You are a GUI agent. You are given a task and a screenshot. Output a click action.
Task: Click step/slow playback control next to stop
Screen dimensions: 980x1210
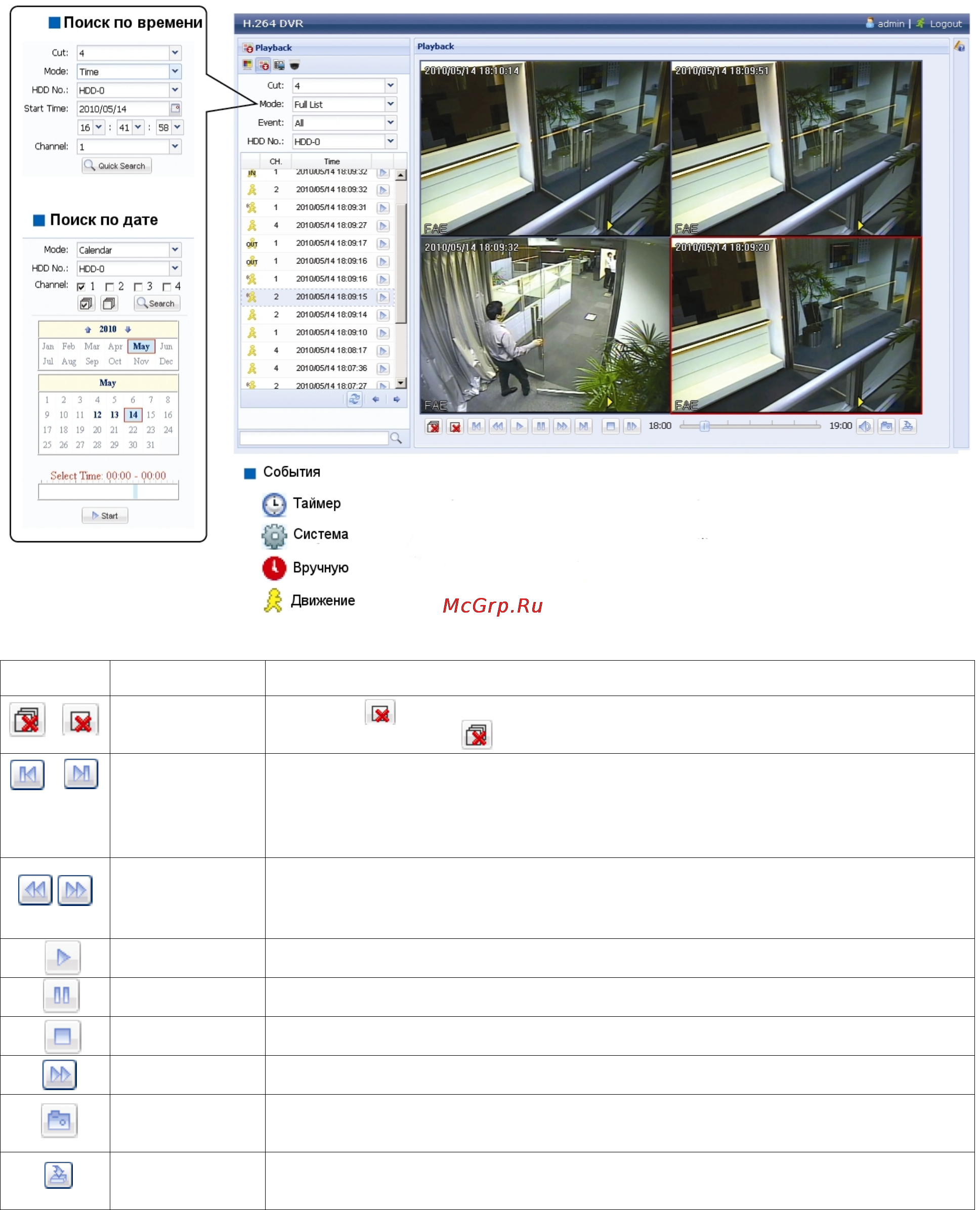point(633,427)
